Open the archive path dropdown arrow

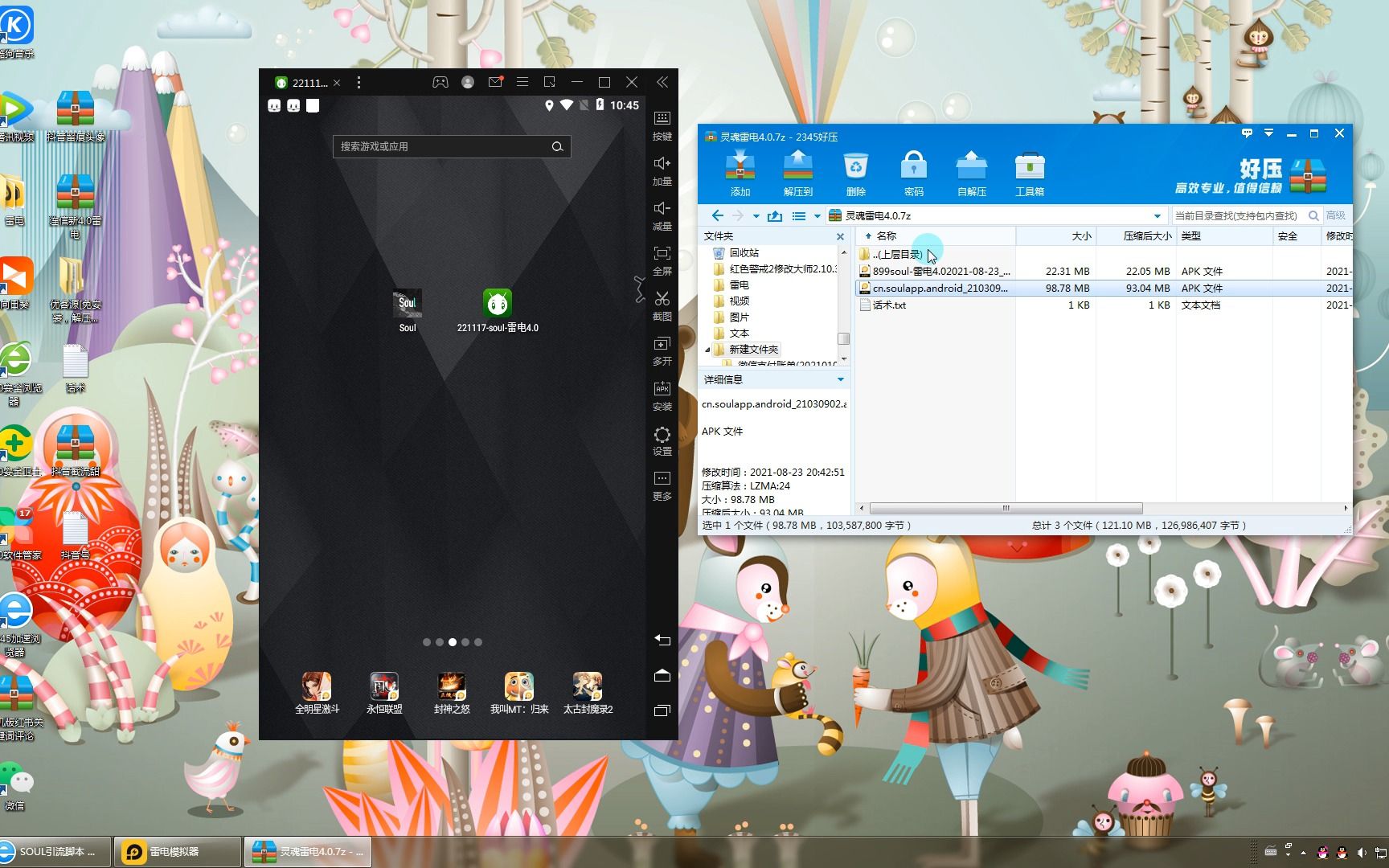click(1157, 215)
